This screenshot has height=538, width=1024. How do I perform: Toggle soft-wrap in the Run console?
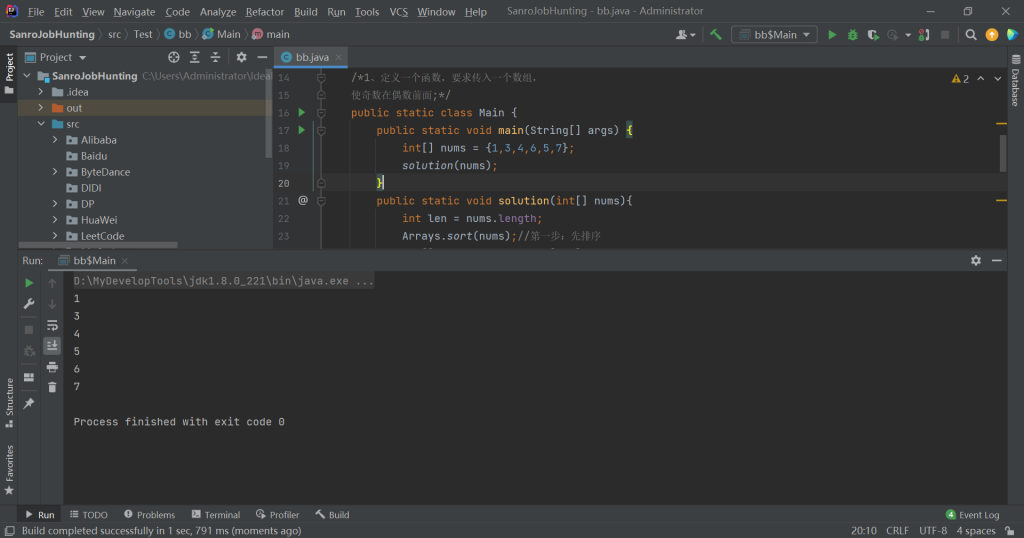52,325
